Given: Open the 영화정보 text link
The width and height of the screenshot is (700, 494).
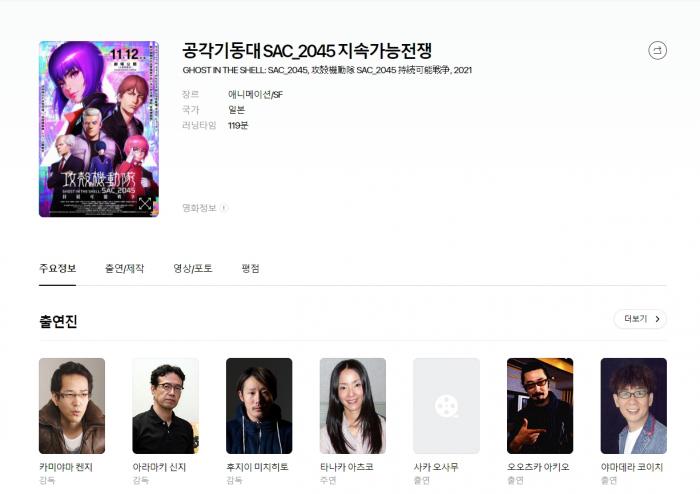Looking at the screenshot, I should point(198,208).
